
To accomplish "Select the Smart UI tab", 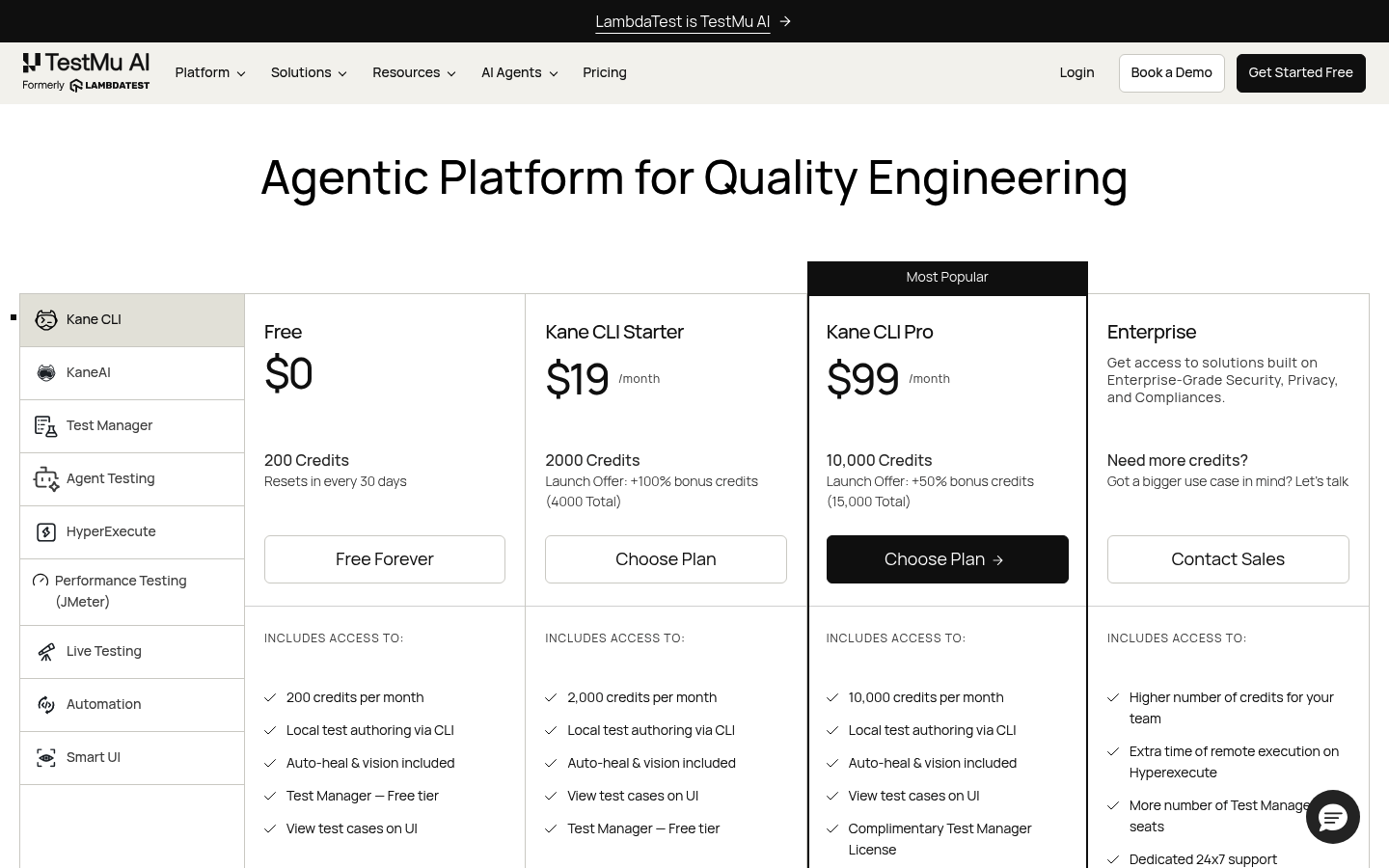I will pyautogui.click(x=132, y=758).
